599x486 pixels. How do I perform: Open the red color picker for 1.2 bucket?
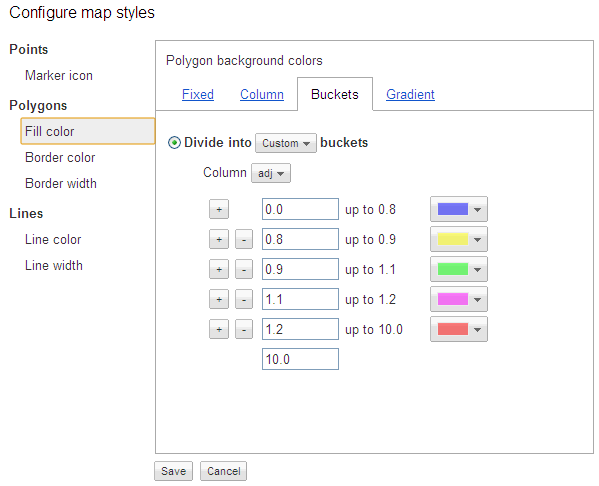coord(459,329)
